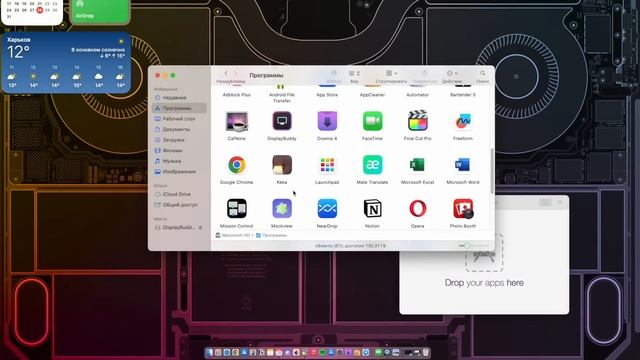
Task: Open the Caffeine app icon
Action: [237, 121]
